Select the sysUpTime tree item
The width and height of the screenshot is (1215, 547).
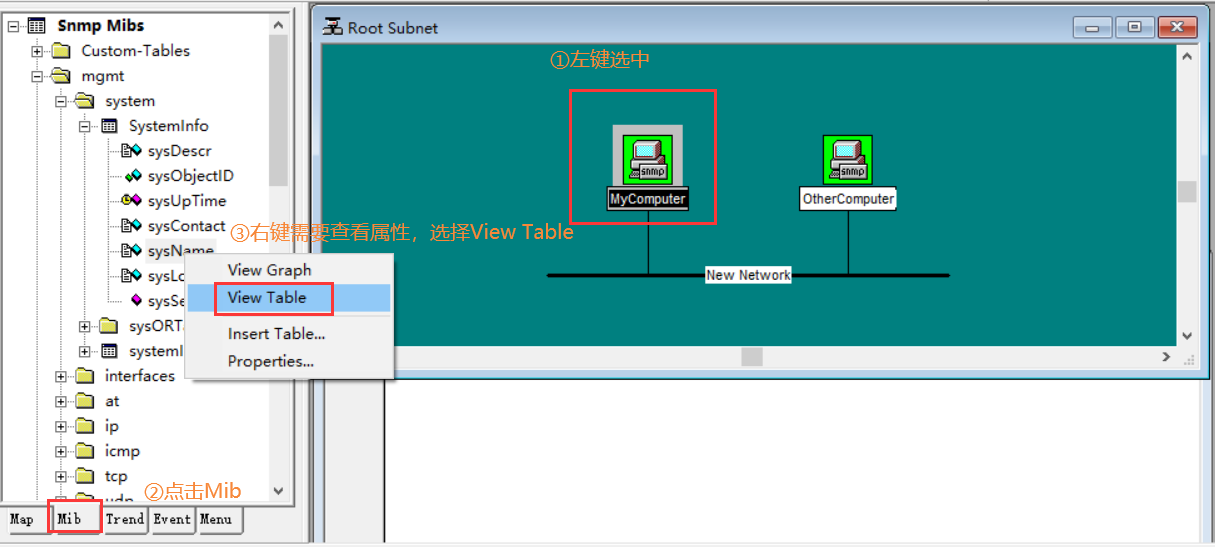click(187, 201)
